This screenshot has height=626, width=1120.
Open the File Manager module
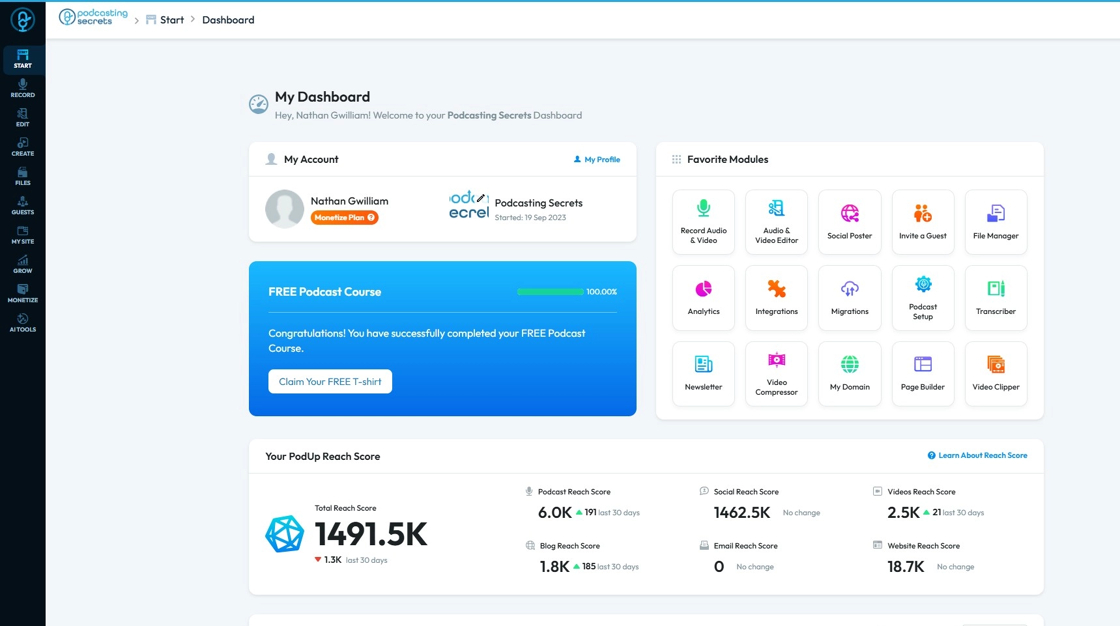[x=996, y=222]
